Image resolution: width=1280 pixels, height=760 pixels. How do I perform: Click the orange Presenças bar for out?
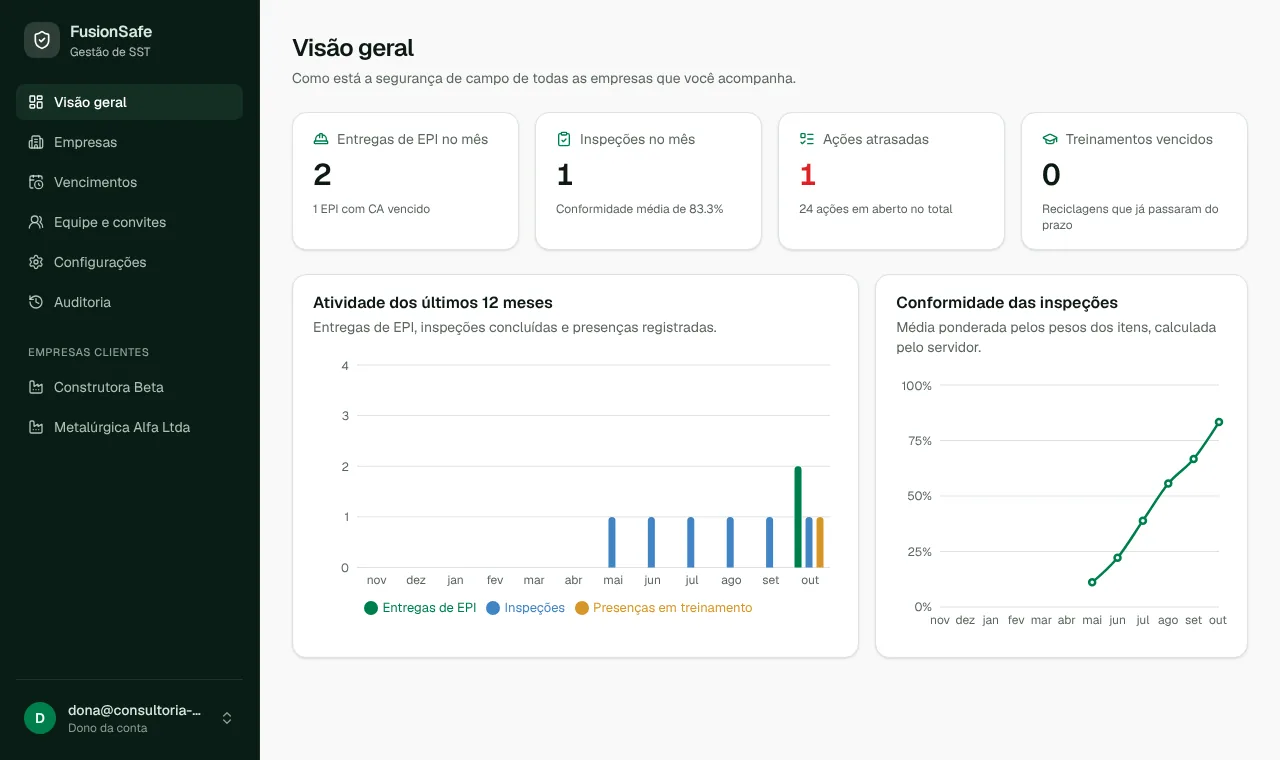[820, 542]
